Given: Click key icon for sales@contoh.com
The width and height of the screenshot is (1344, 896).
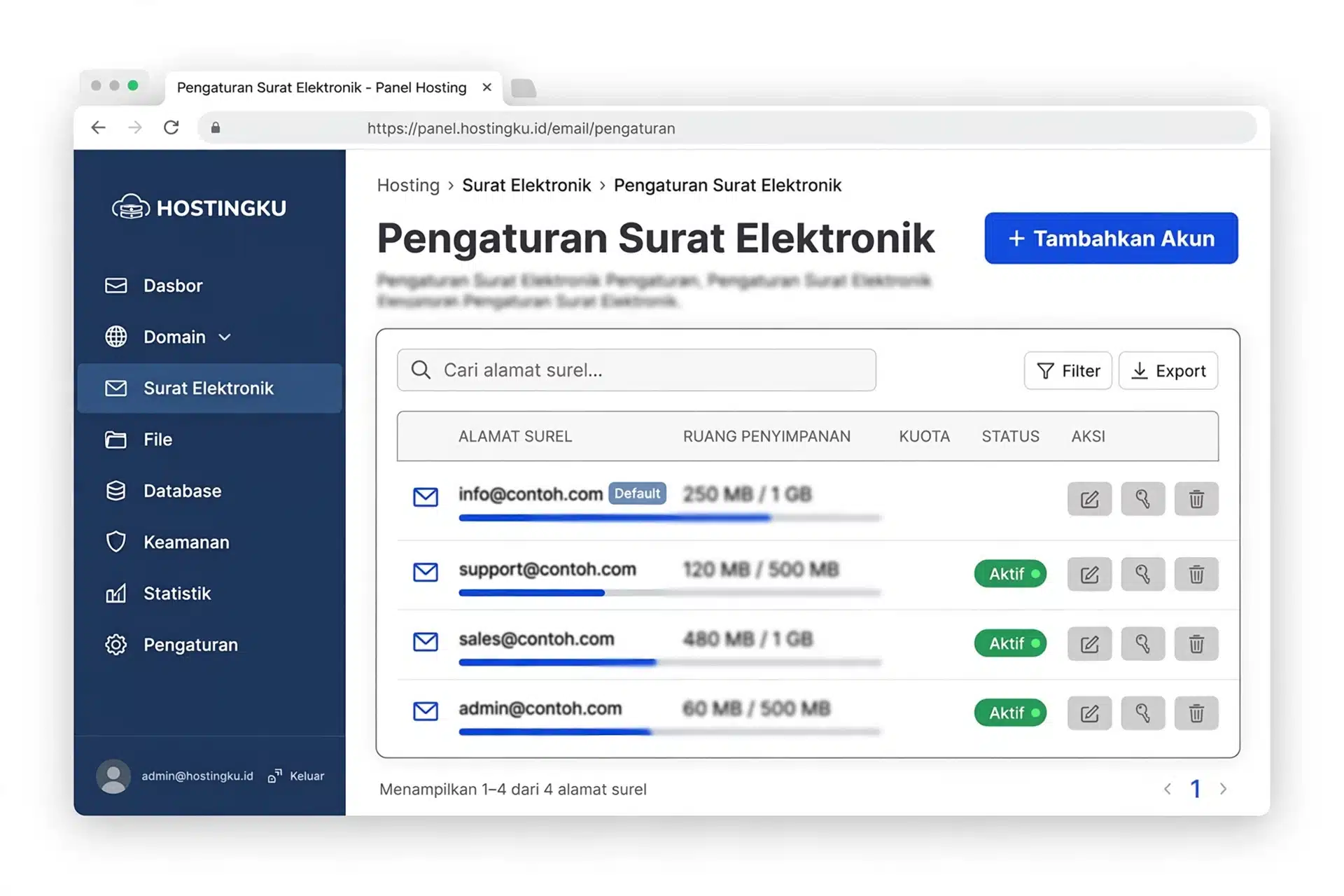Looking at the screenshot, I should click(1142, 643).
